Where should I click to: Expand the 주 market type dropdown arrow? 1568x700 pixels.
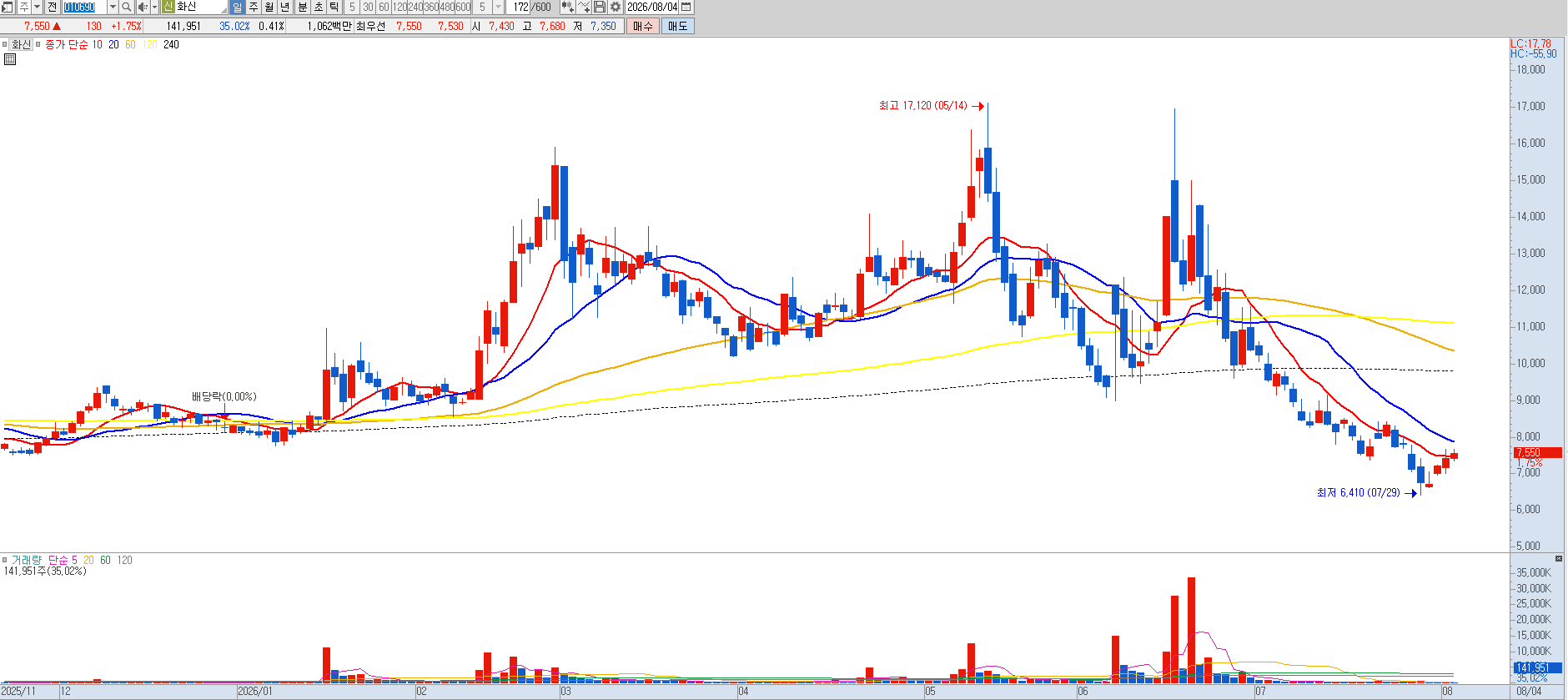pyautogui.click(x=37, y=7)
